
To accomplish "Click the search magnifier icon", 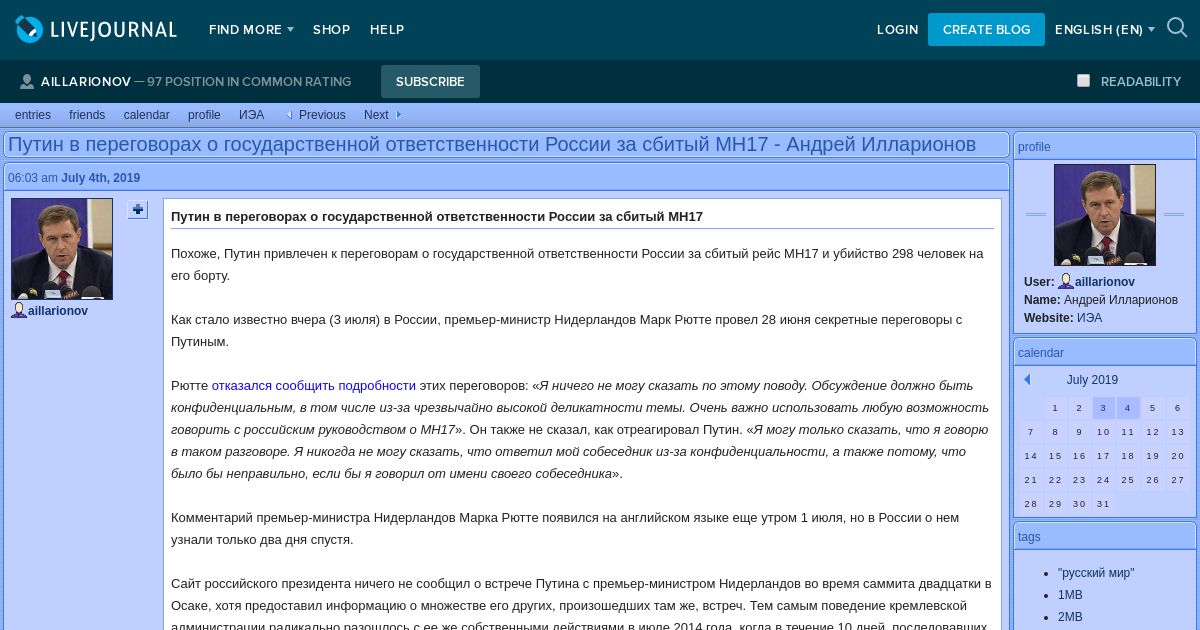I will click(1177, 28).
